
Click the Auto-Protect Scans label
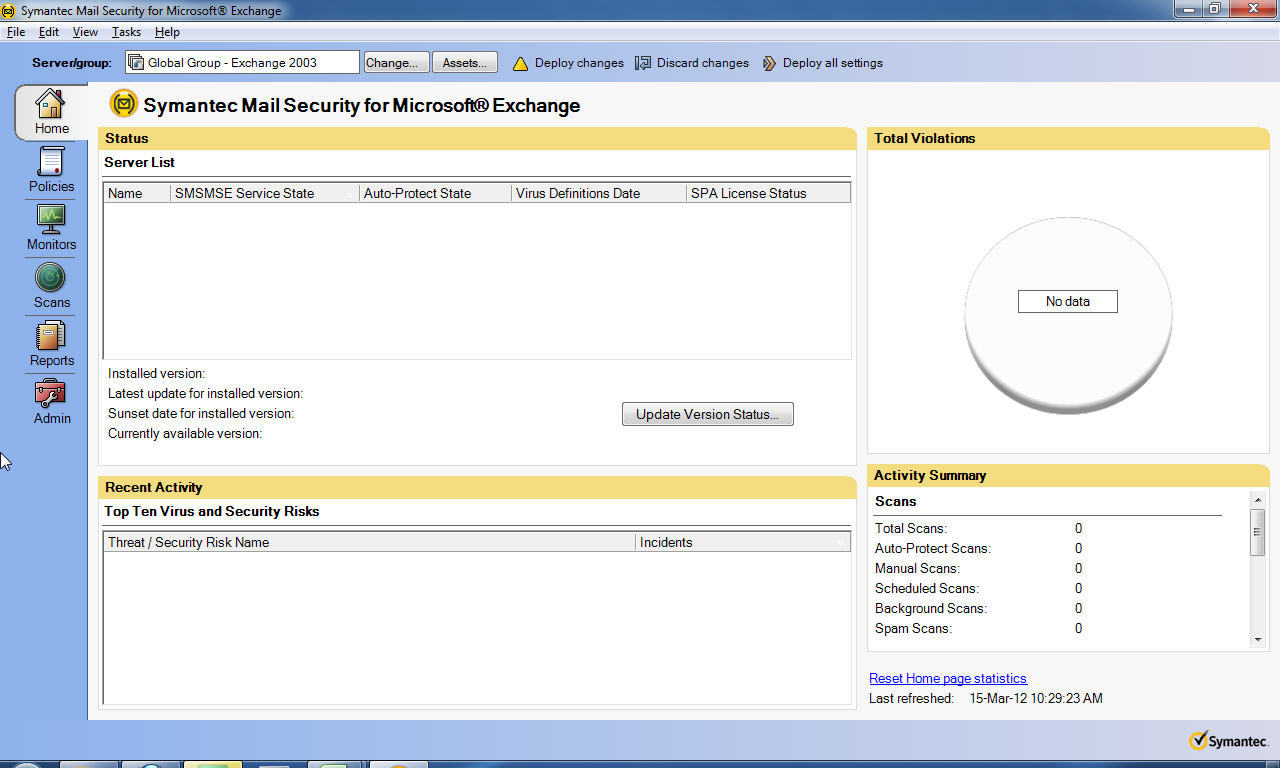(932, 548)
